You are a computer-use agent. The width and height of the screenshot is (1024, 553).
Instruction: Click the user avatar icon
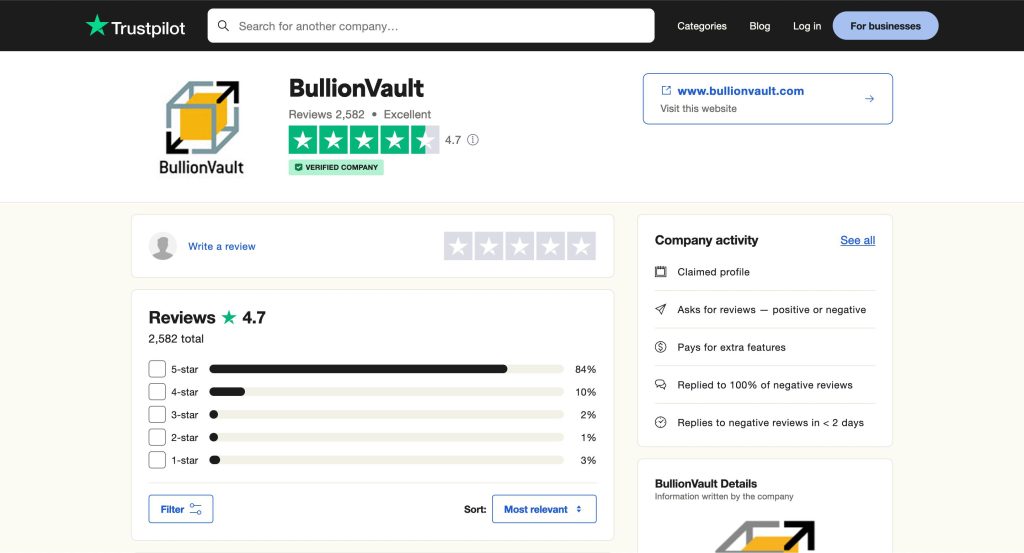(x=163, y=246)
